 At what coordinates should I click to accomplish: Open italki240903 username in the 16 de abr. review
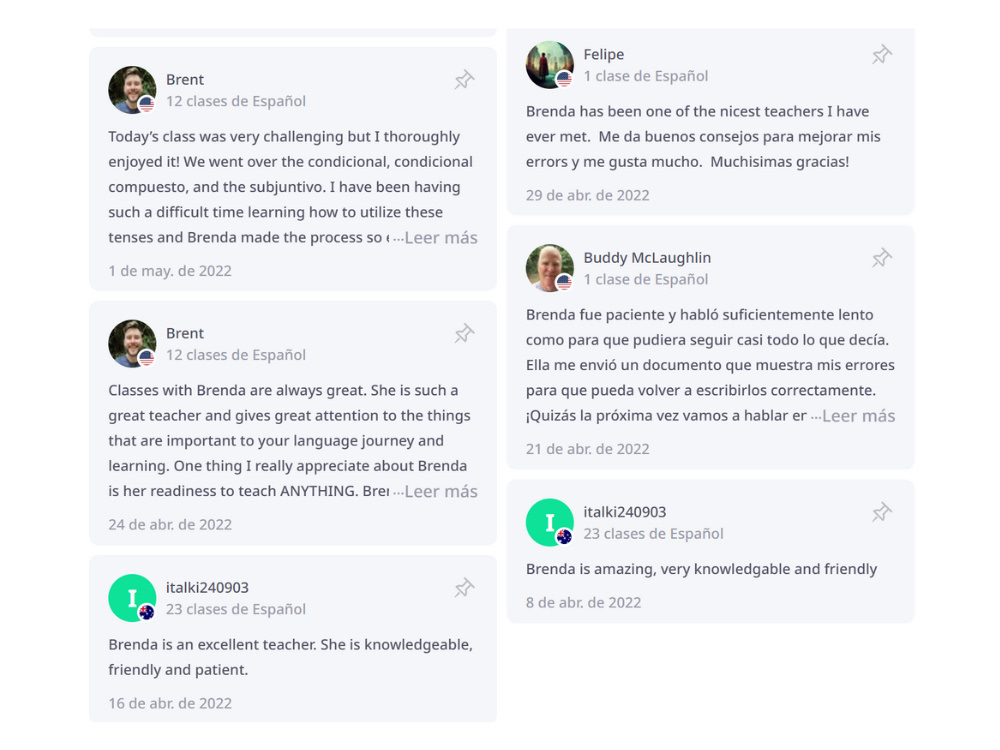click(207, 588)
